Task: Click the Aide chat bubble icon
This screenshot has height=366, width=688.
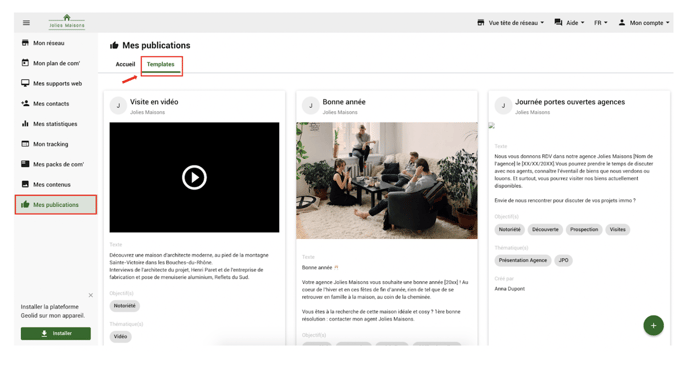Action: [558, 22]
